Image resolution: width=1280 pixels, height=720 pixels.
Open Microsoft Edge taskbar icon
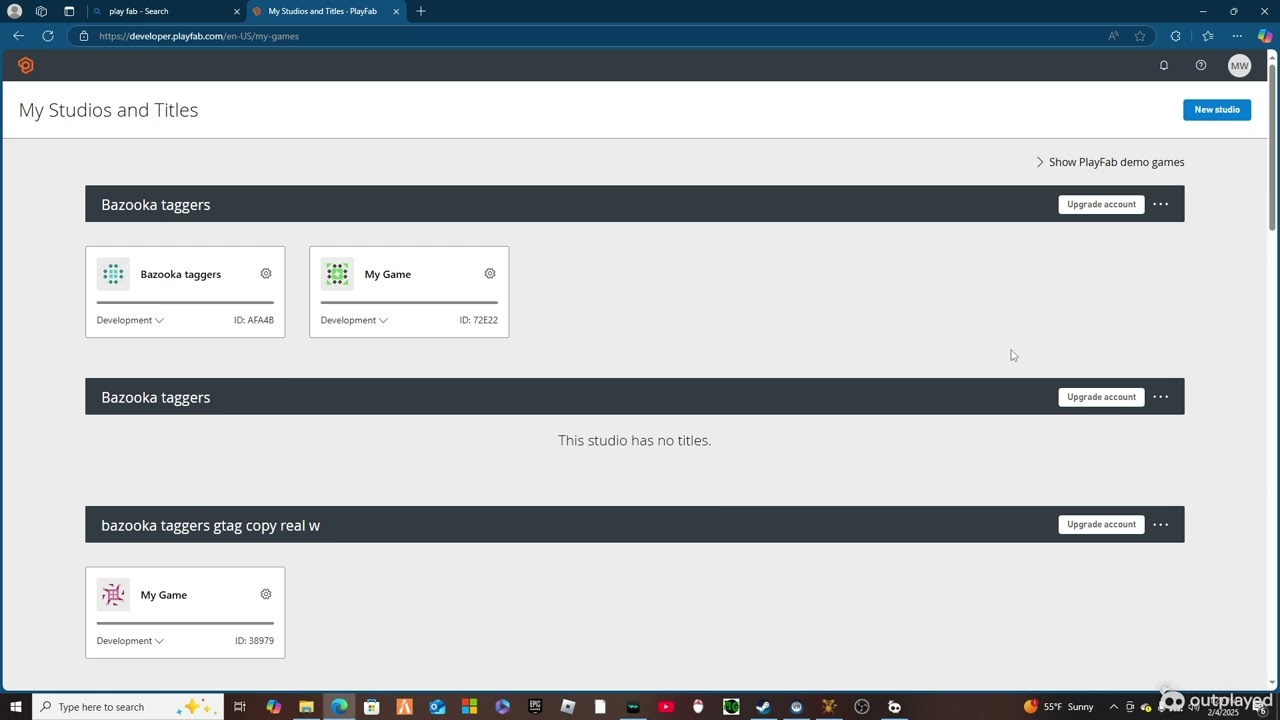tap(339, 707)
